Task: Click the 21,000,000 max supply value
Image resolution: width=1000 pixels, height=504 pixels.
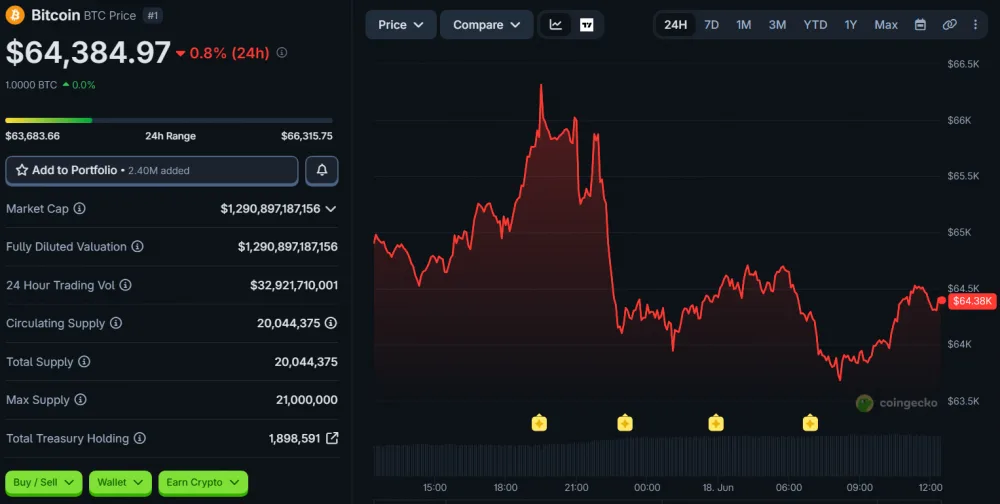Action: click(307, 400)
